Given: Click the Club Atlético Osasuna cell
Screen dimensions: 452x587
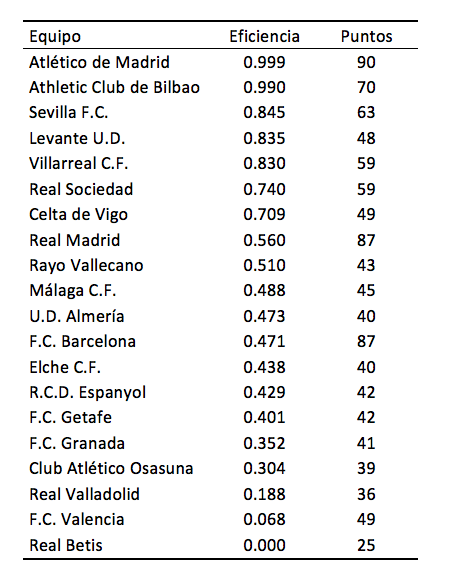Looking at the screenshot, I should pos(111,468).
